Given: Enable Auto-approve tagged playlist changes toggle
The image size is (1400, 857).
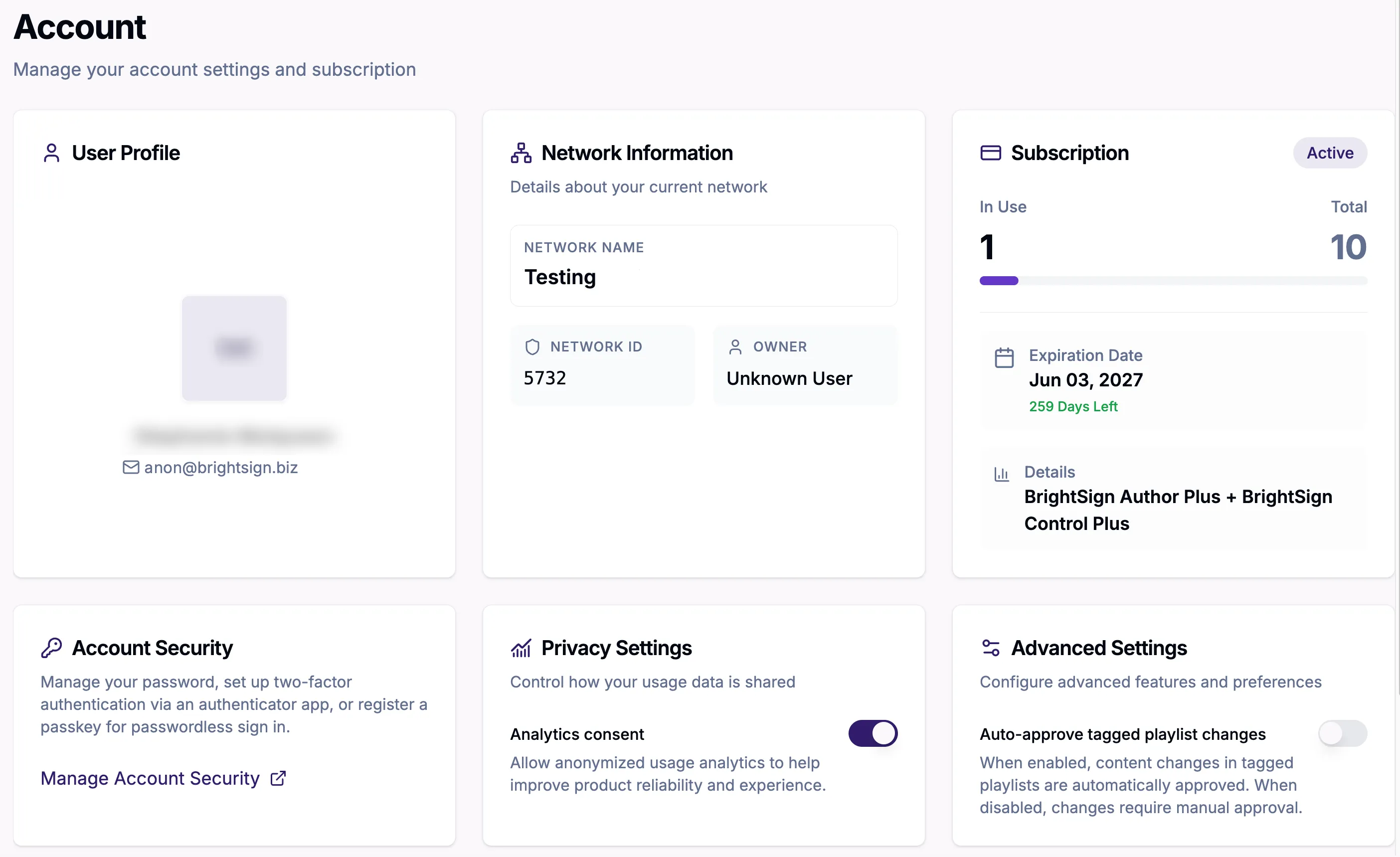Looking at the screenshot, I should point(1342,733).
